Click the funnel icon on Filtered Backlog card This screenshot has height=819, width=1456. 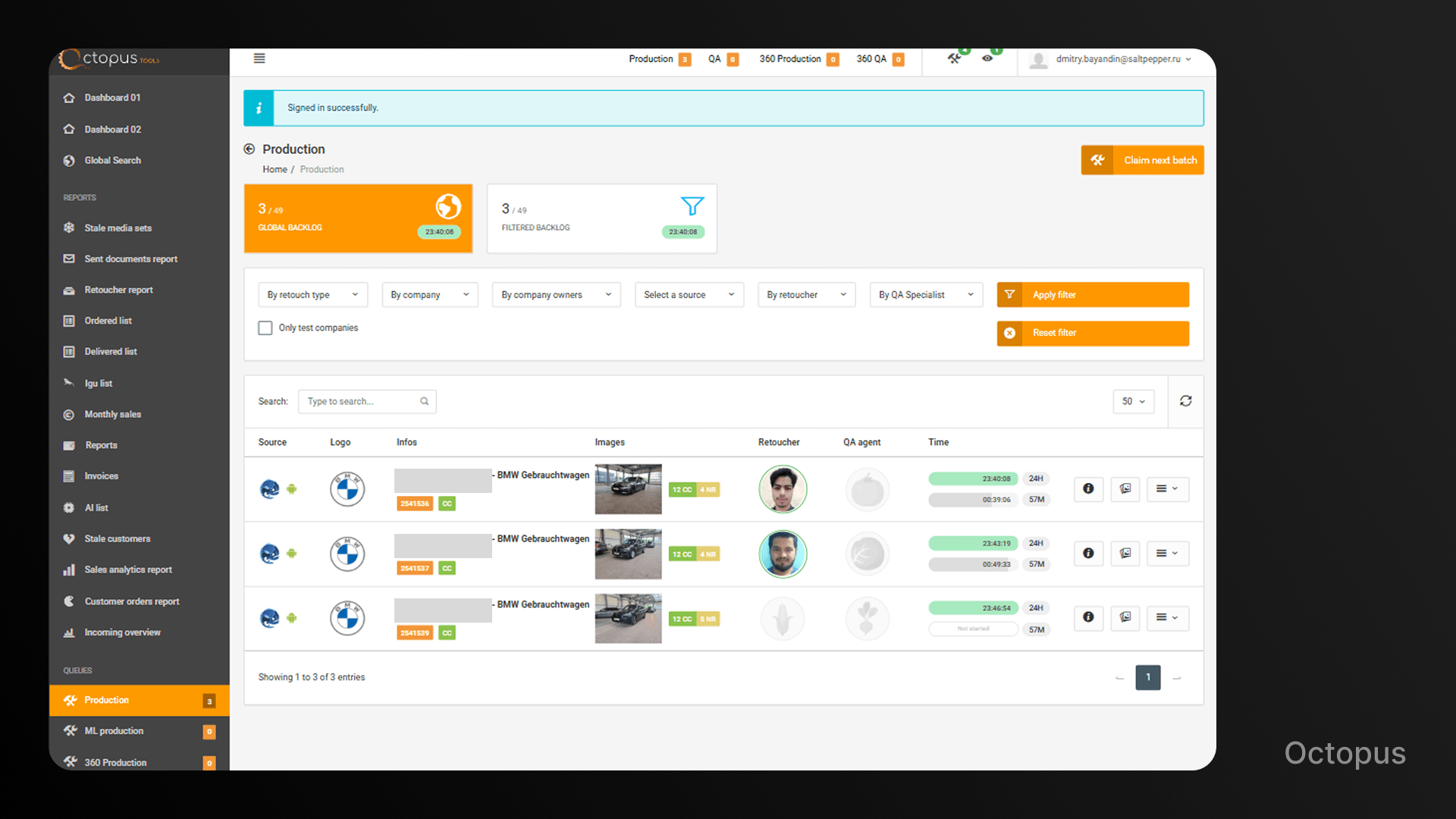[x=692, y=206]
